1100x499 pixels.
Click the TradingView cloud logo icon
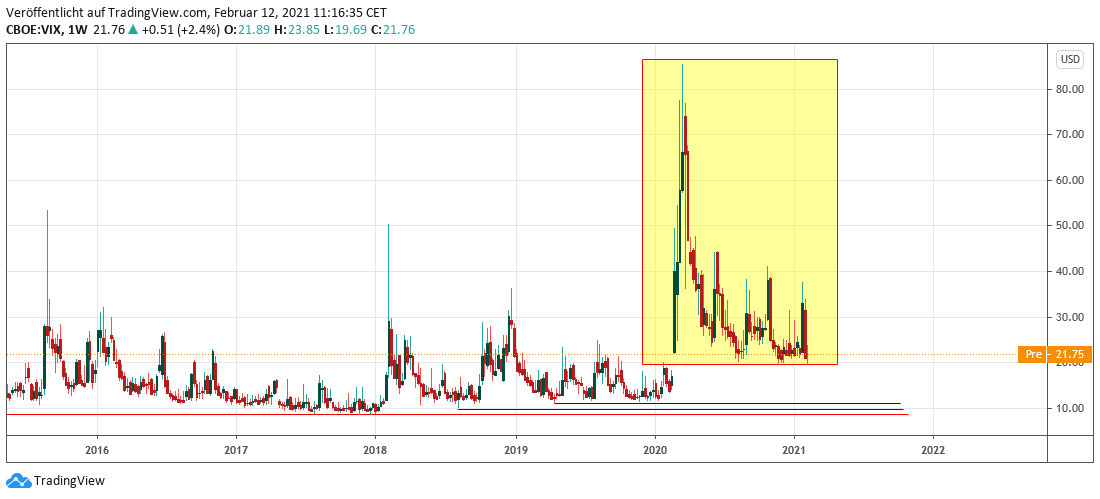18,481
